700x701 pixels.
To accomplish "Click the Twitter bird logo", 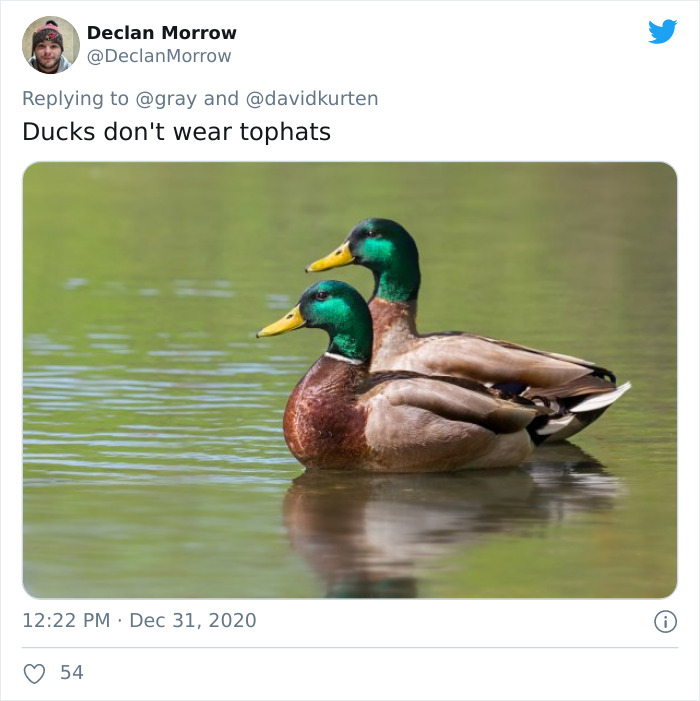I will 662,31.
